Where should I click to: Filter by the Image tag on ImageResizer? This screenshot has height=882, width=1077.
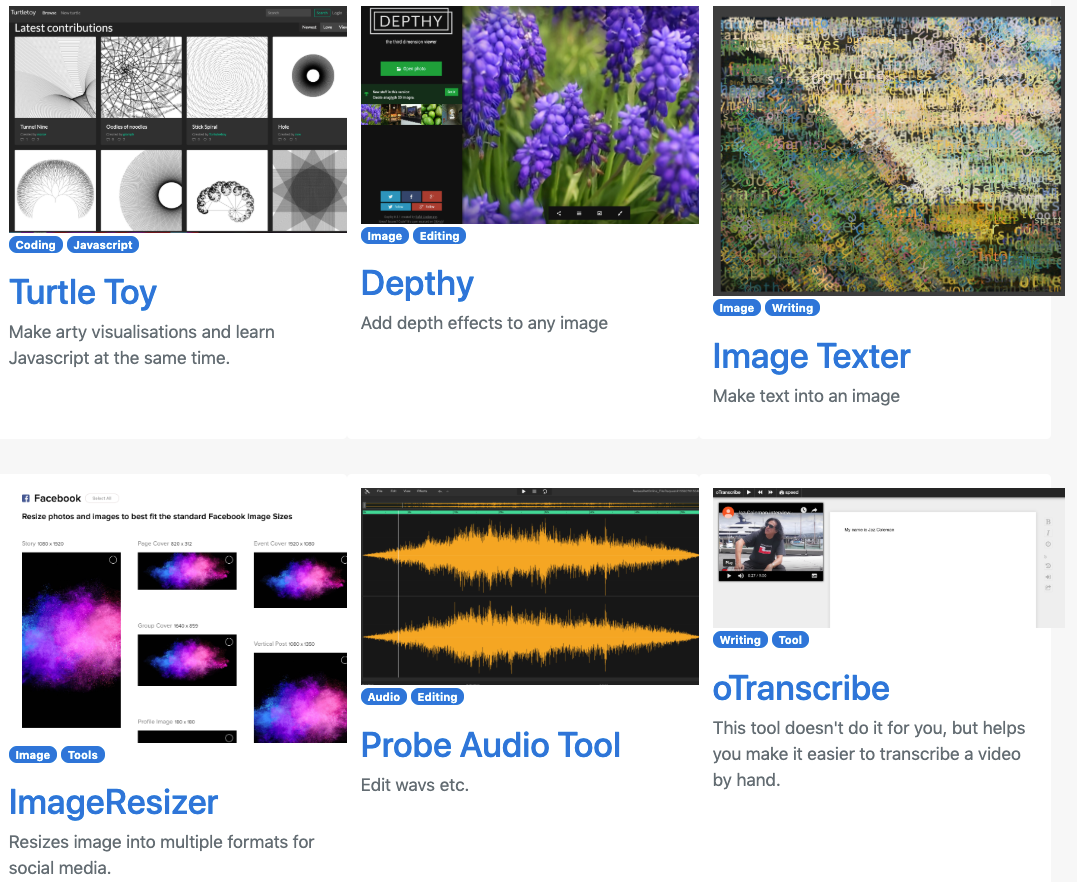(x=33, y=755)
